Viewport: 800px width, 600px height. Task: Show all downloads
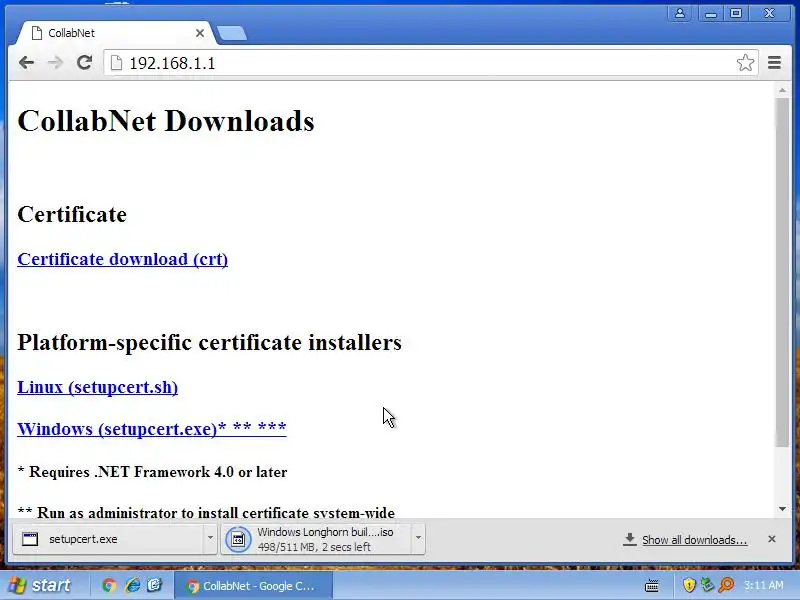(x=694, y=540)
